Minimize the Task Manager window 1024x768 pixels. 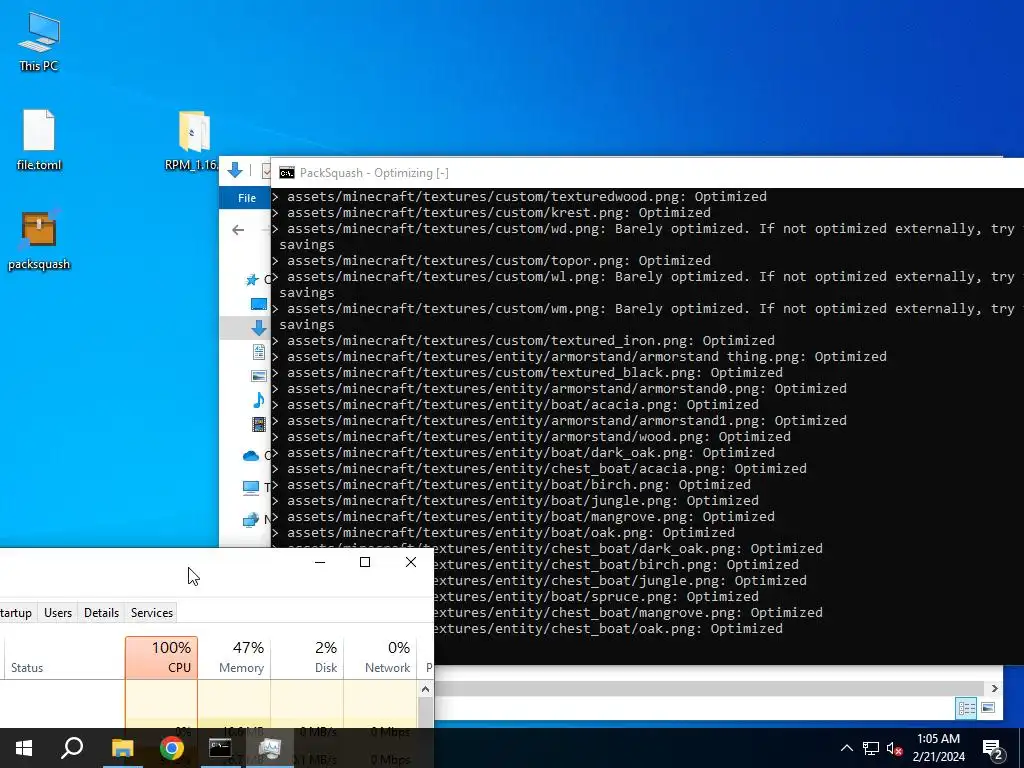pos(320,562)
